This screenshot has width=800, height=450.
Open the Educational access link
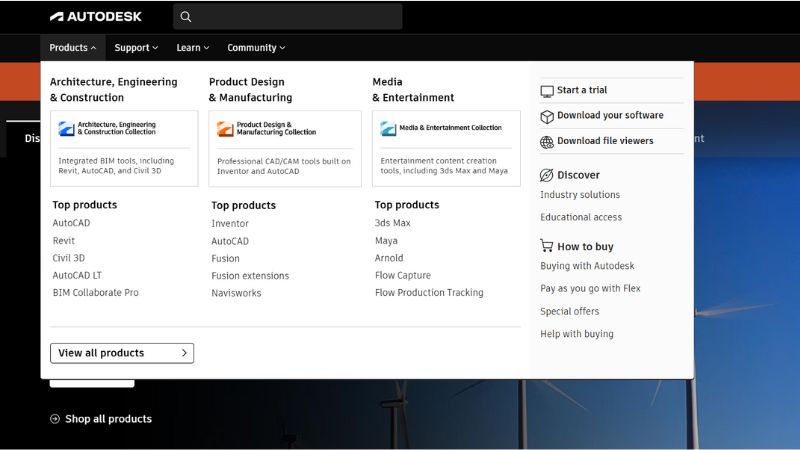point(581,217)
